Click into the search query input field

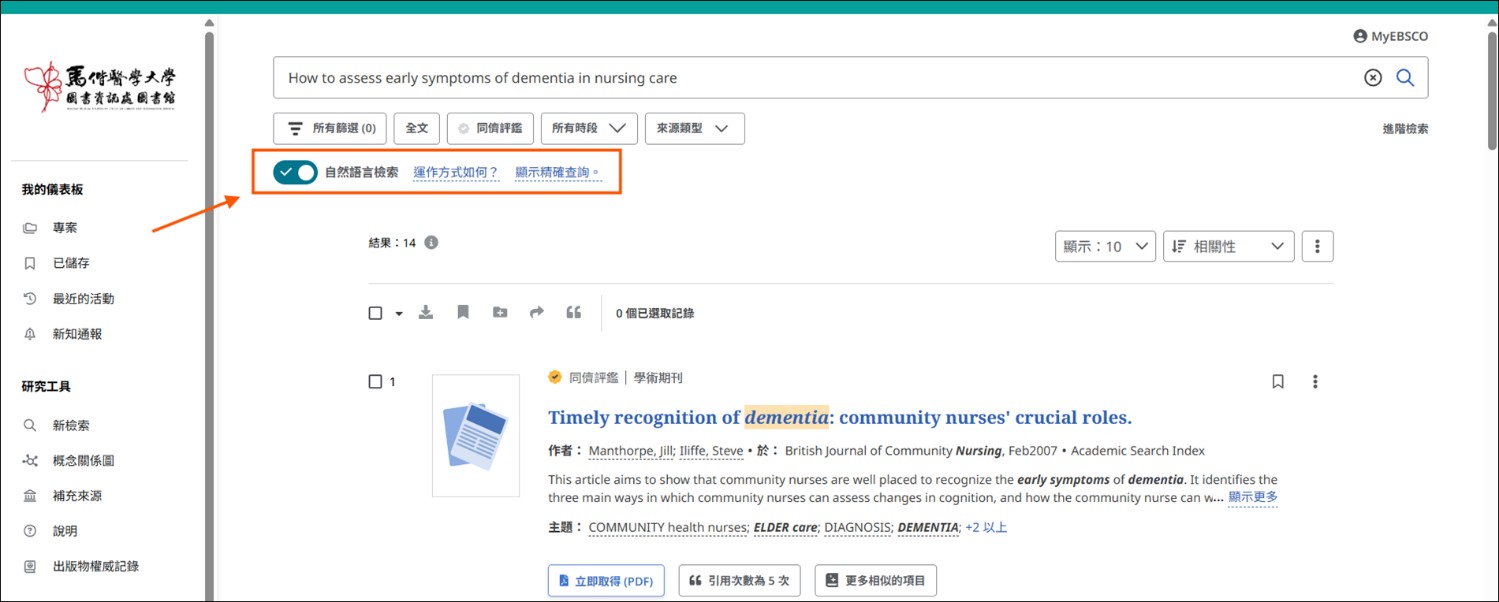[x=800, y=78]
